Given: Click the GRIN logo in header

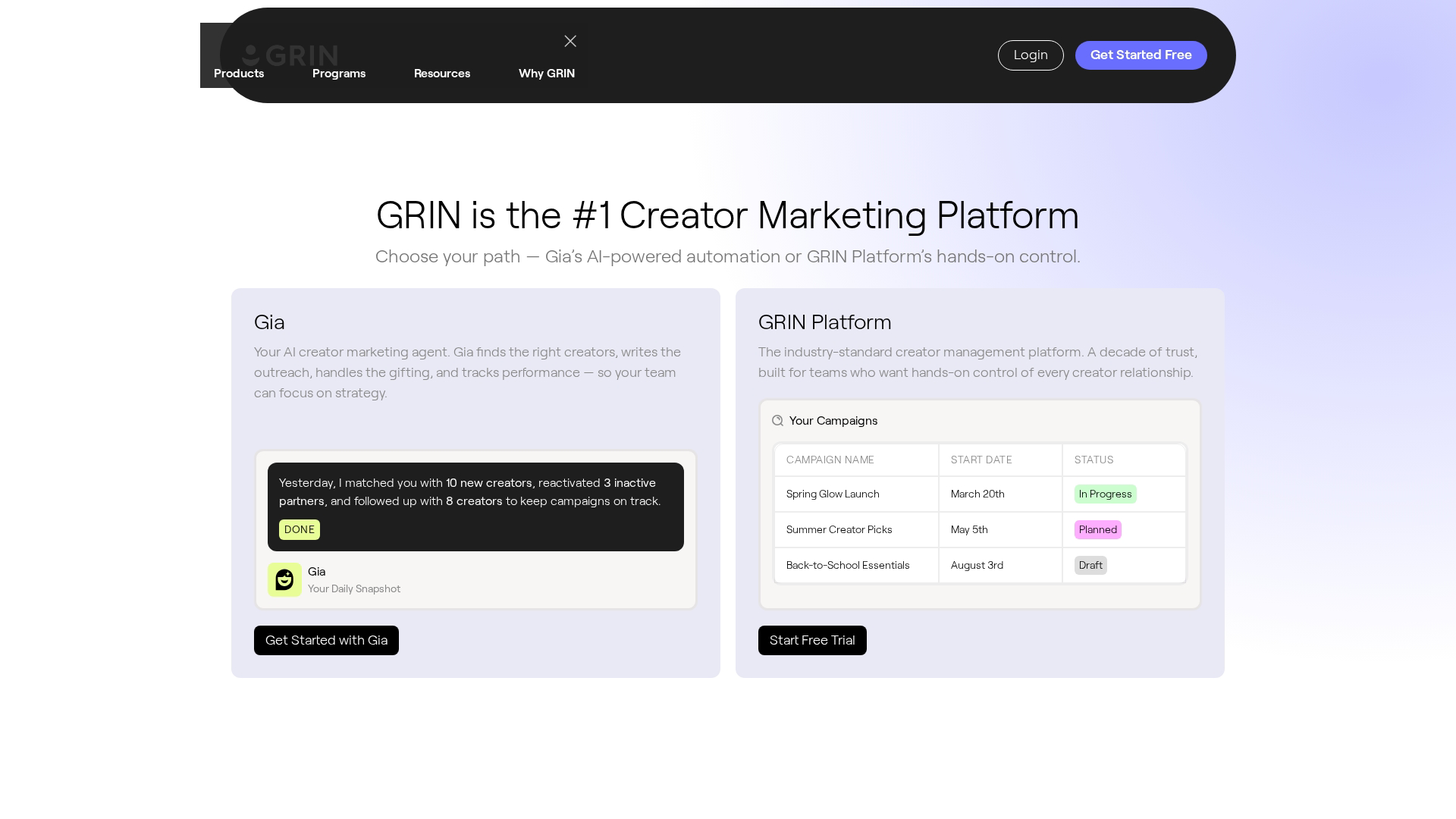Looking at the screenshot, I should pyautogui.click(x=290, y=55).
